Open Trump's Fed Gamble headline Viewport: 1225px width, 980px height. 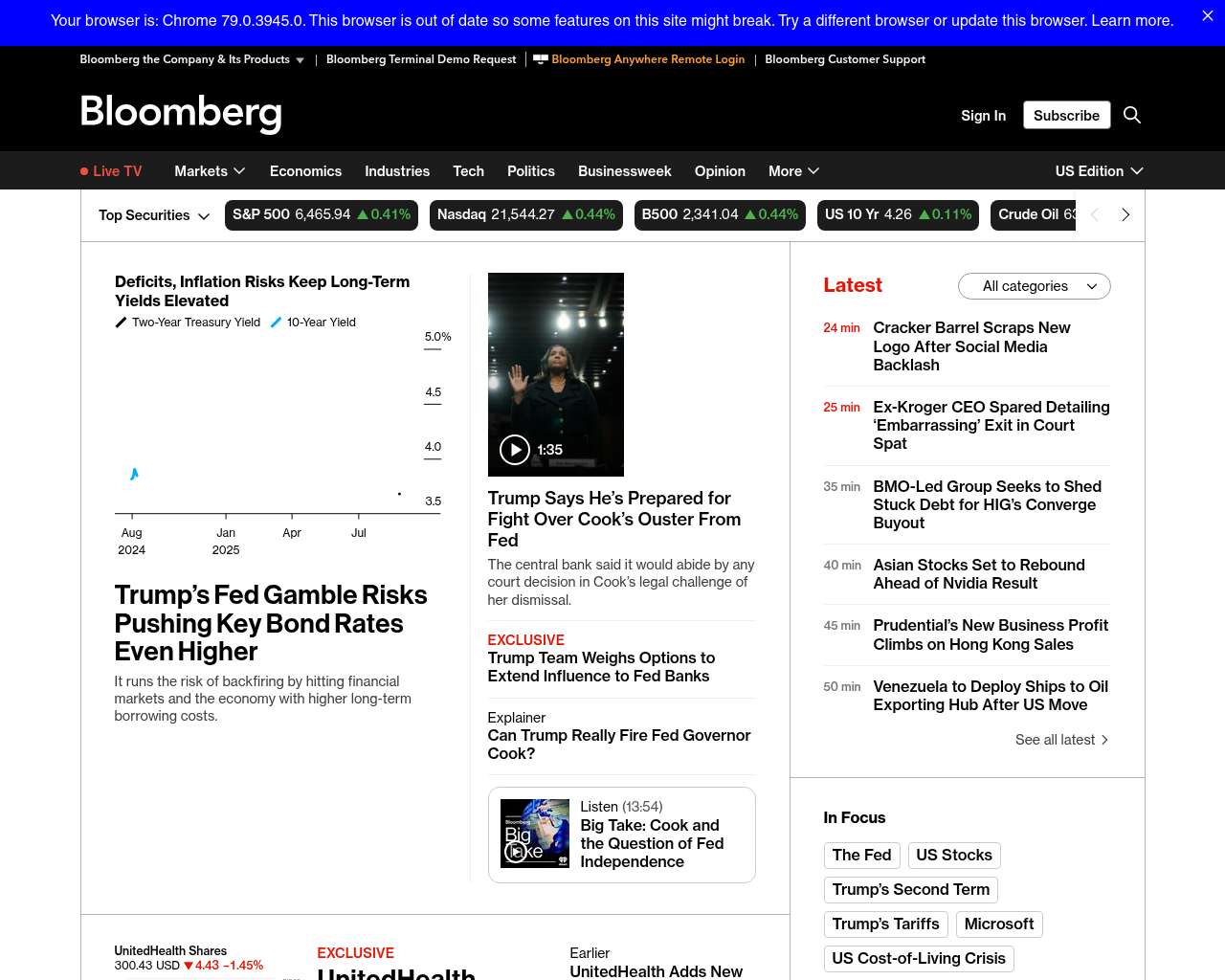[271, 623]
